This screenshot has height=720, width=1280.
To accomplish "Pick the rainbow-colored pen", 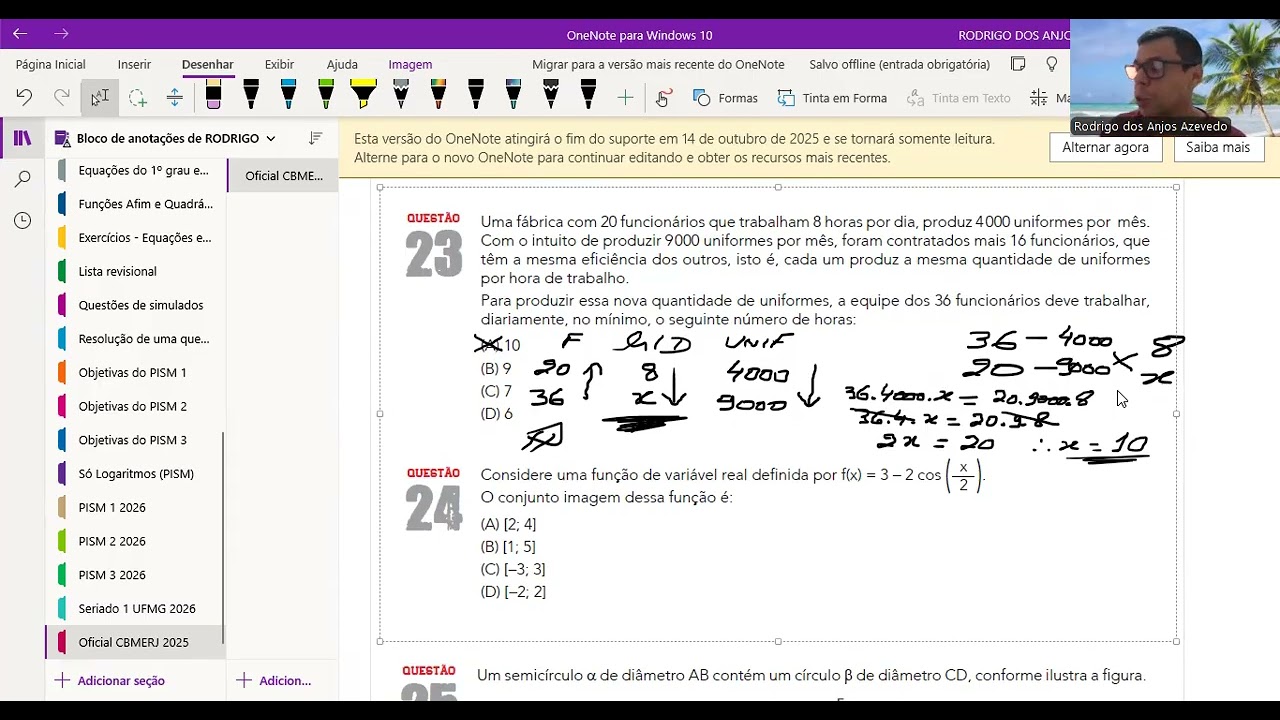I will 438,95.
